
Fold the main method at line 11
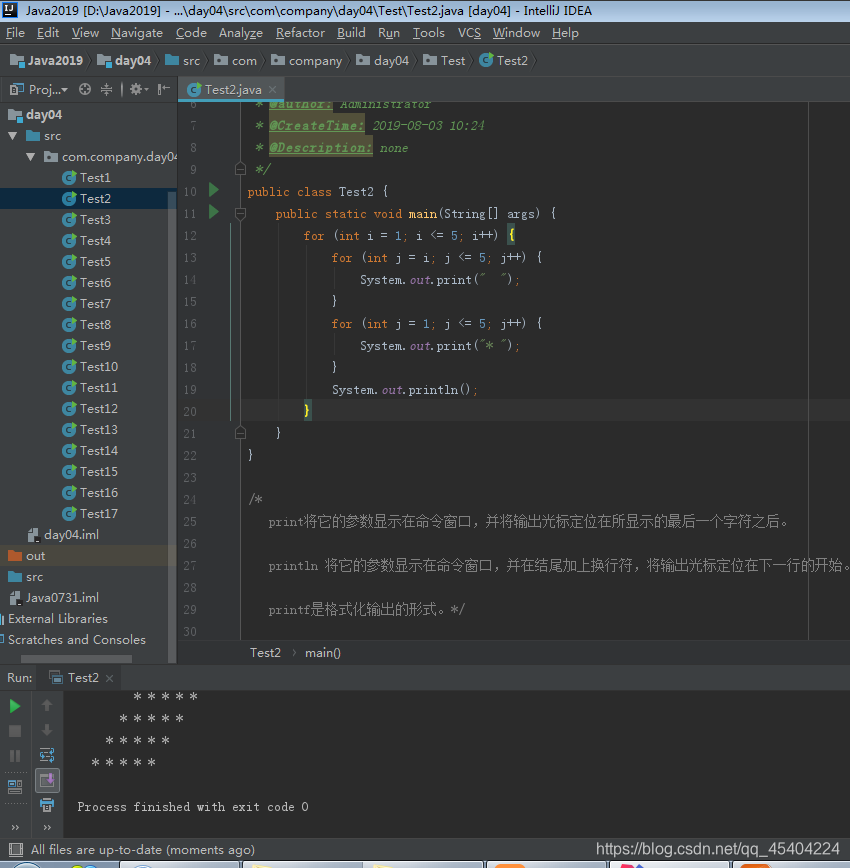coord(240,214)
